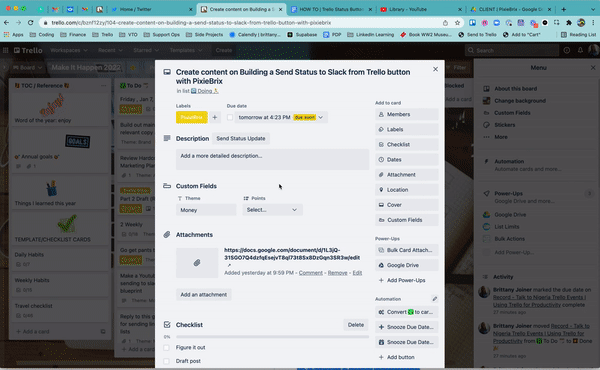Open the Templates dropdown

pos(185,50)
